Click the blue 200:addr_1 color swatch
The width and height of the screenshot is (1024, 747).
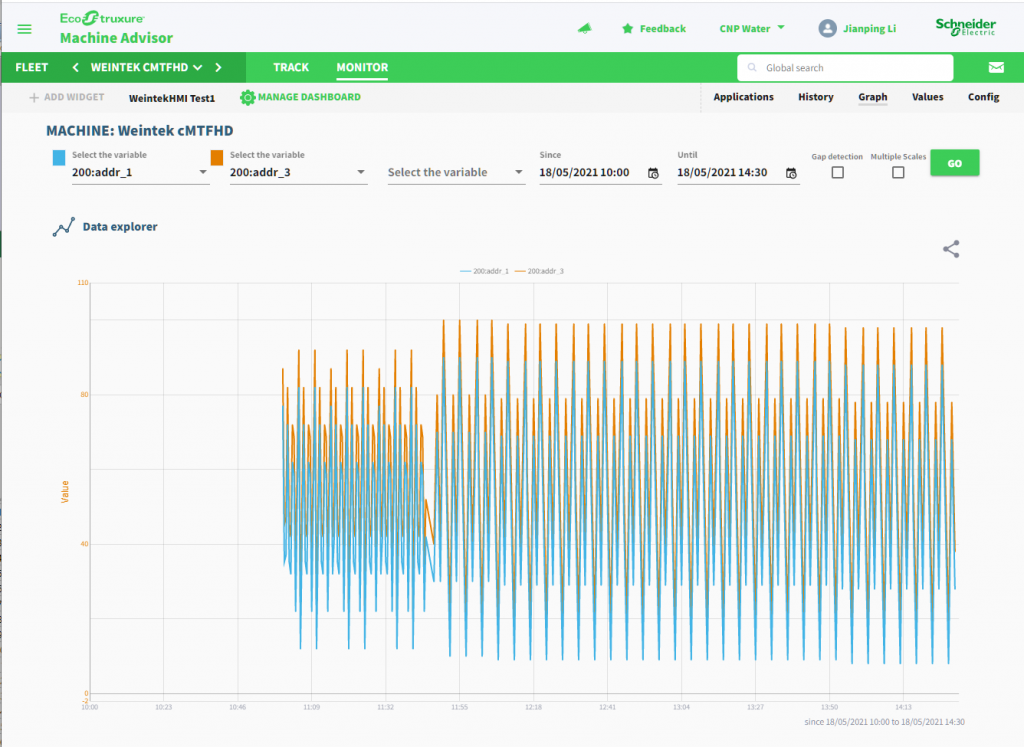(x=59, y=157)
